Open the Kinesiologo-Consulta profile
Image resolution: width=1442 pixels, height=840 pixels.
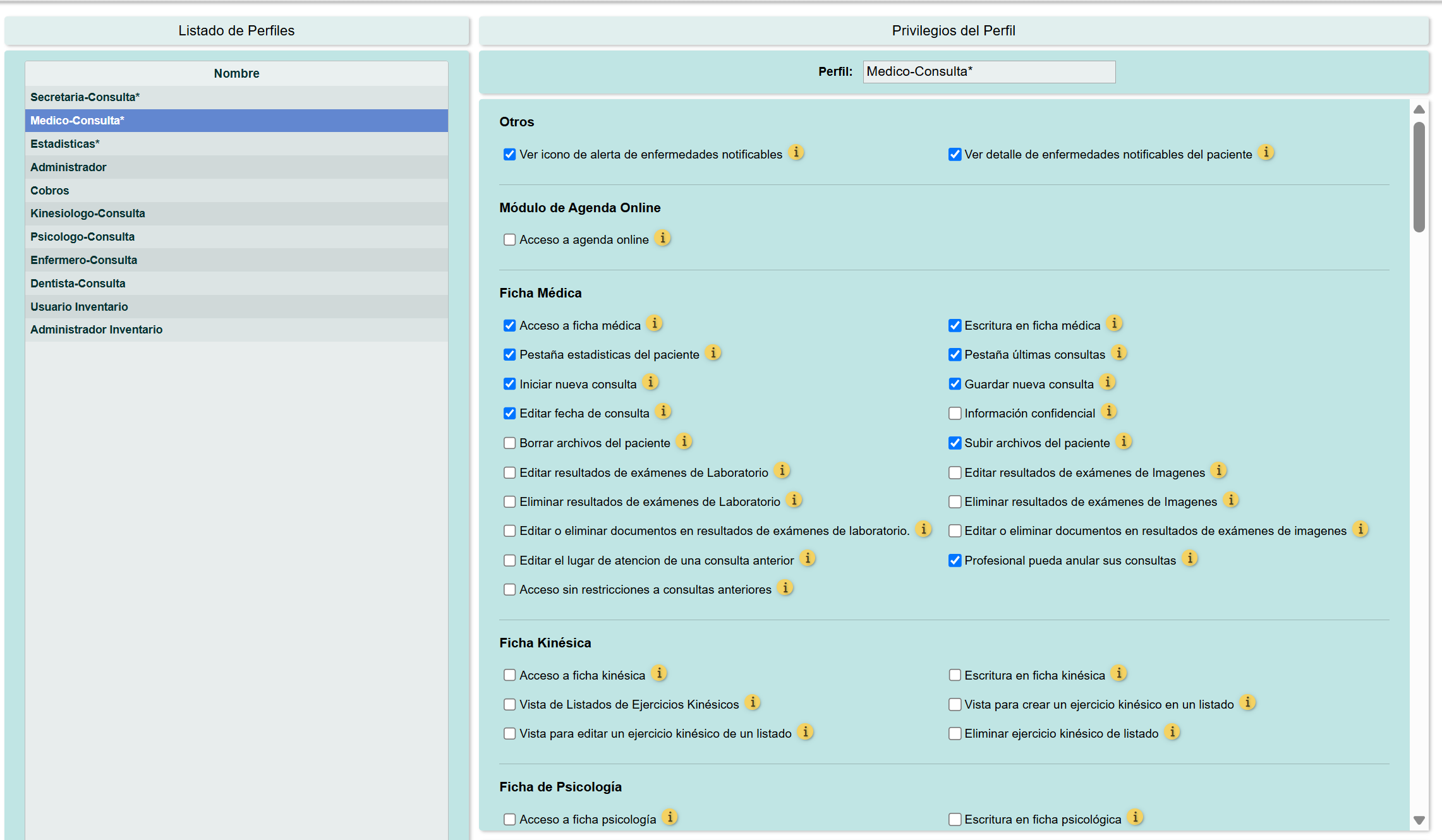click(x=236, y=213)
